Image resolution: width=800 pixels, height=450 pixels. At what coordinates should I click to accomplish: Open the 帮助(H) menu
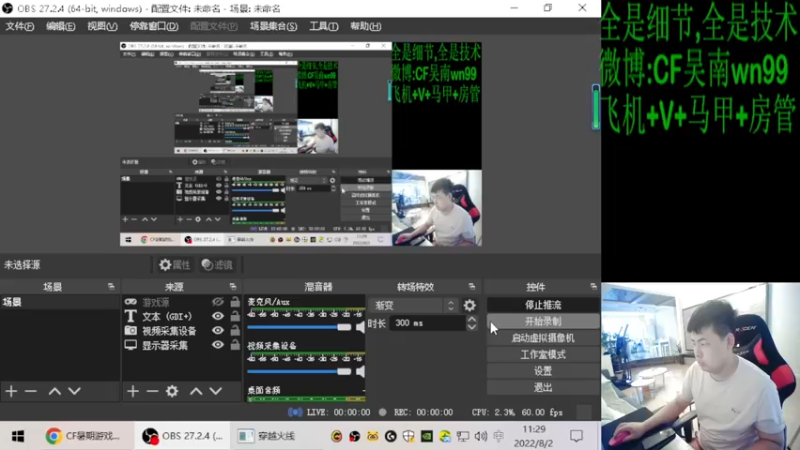[x=365, y=27]
